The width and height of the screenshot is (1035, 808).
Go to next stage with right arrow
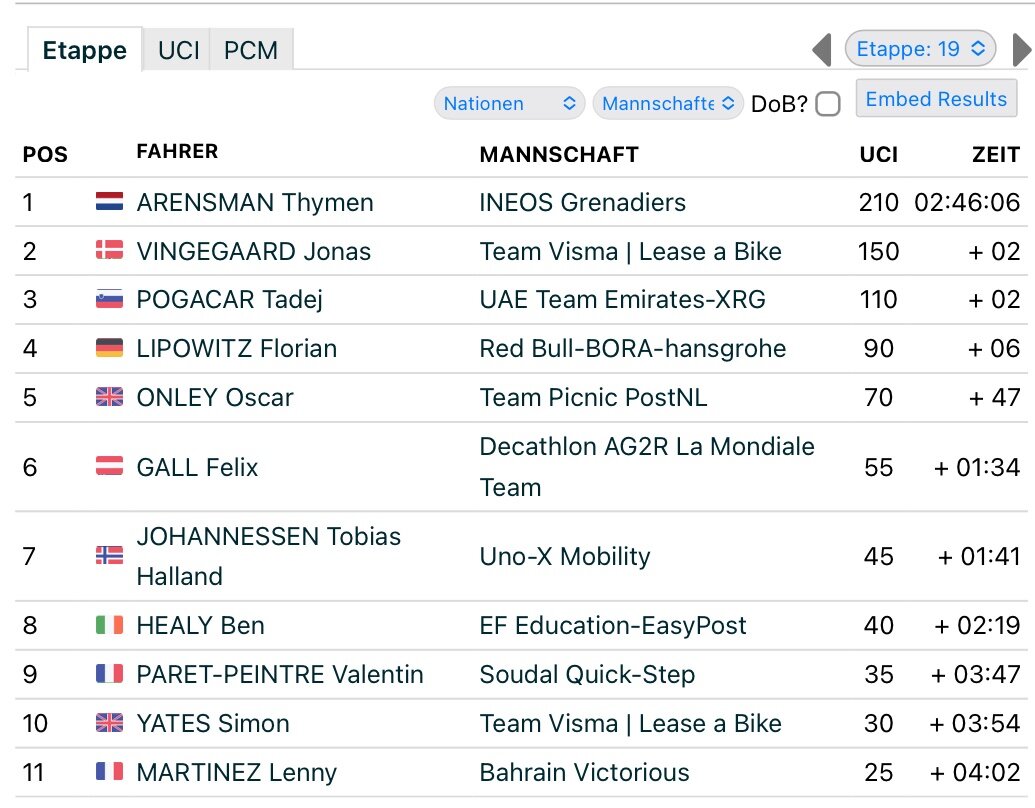point(1022,50)
